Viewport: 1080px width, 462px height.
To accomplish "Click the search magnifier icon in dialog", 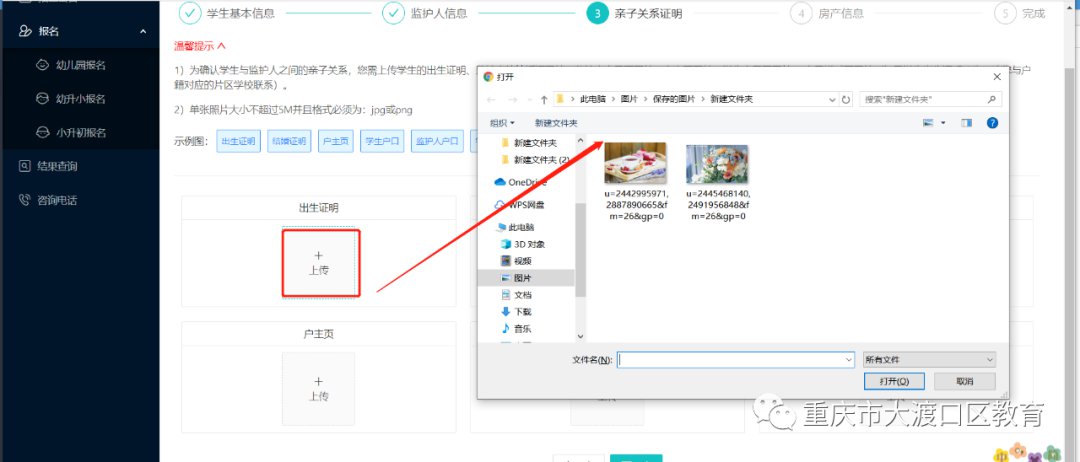I will coord(991,99).
